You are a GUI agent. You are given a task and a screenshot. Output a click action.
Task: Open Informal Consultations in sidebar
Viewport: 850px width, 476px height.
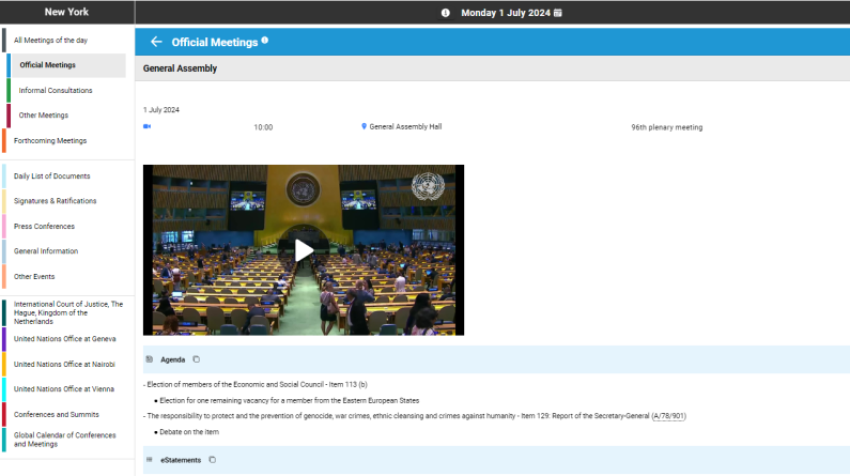click(56, 90)
